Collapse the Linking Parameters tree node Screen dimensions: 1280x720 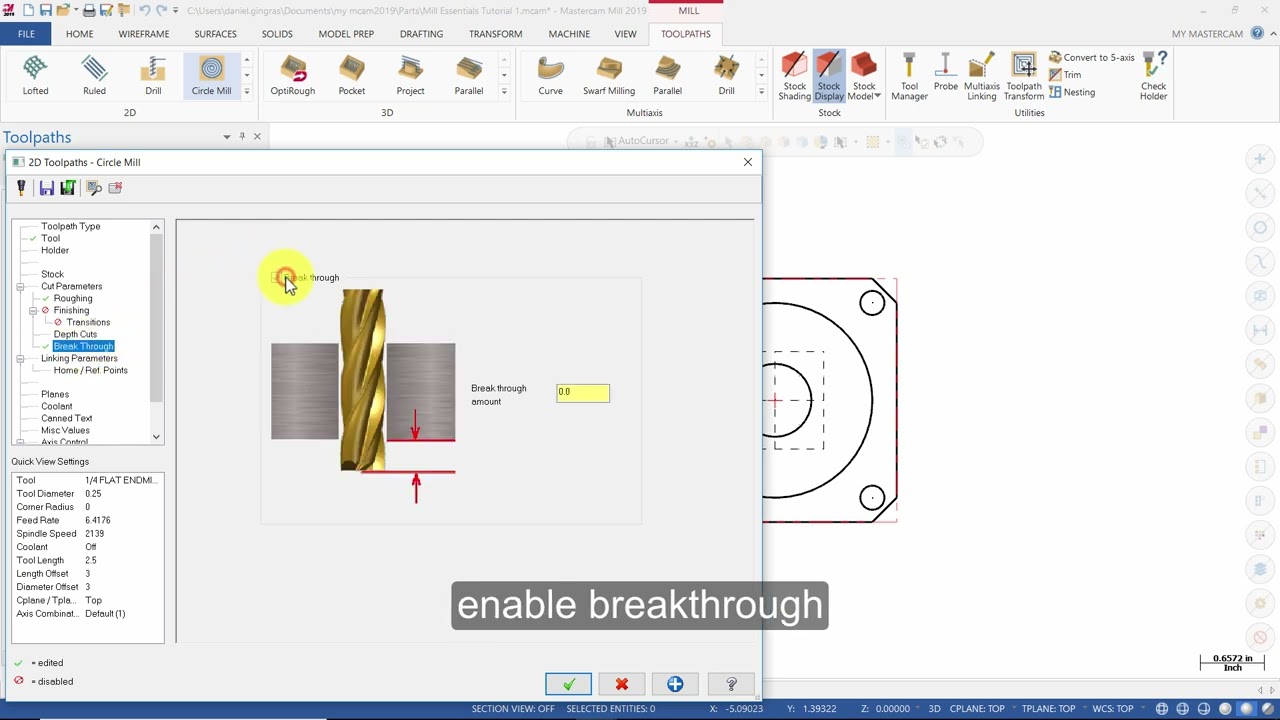coord(20,358)
